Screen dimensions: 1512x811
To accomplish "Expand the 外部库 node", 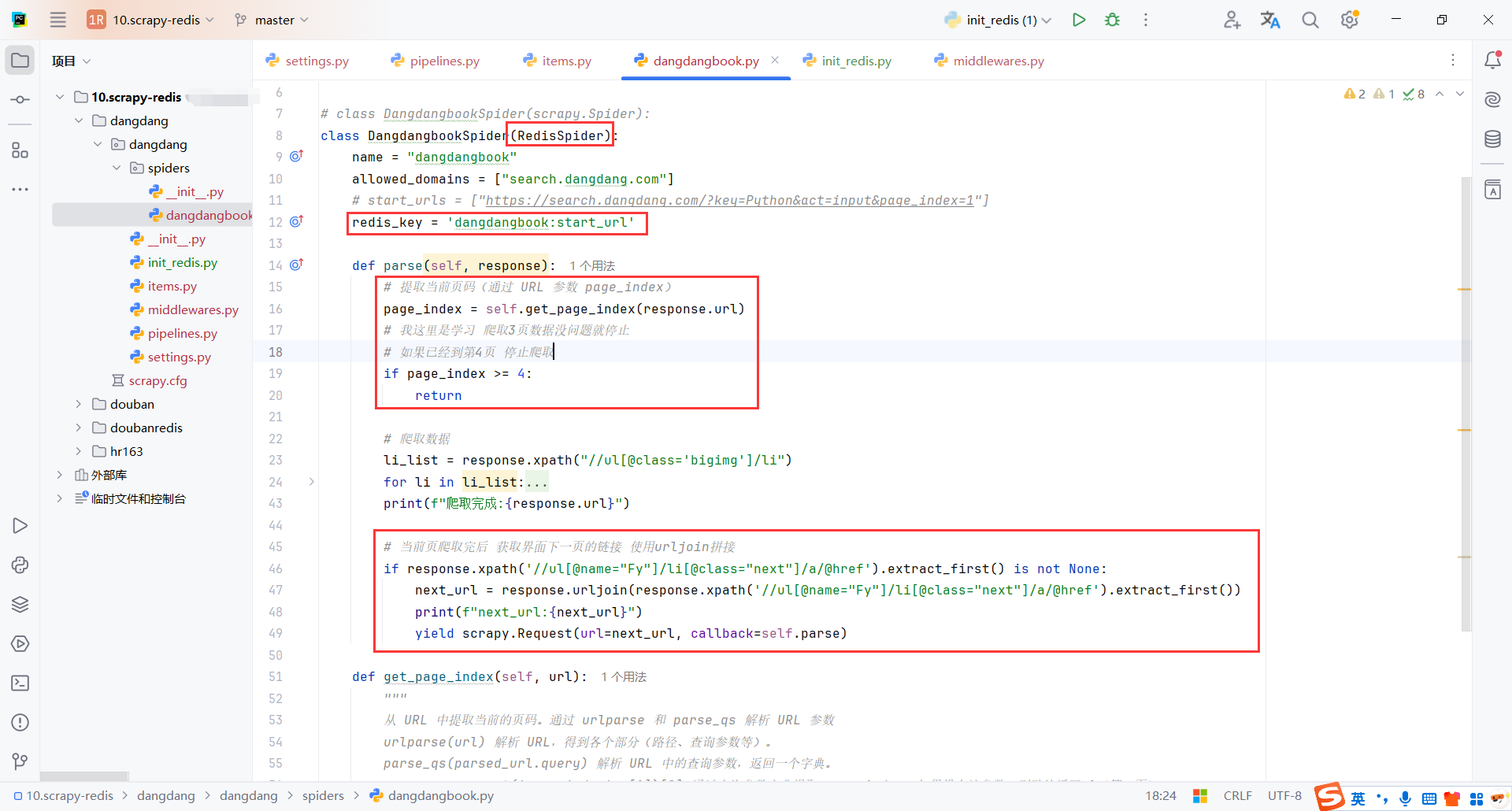I will click(60, 475).
